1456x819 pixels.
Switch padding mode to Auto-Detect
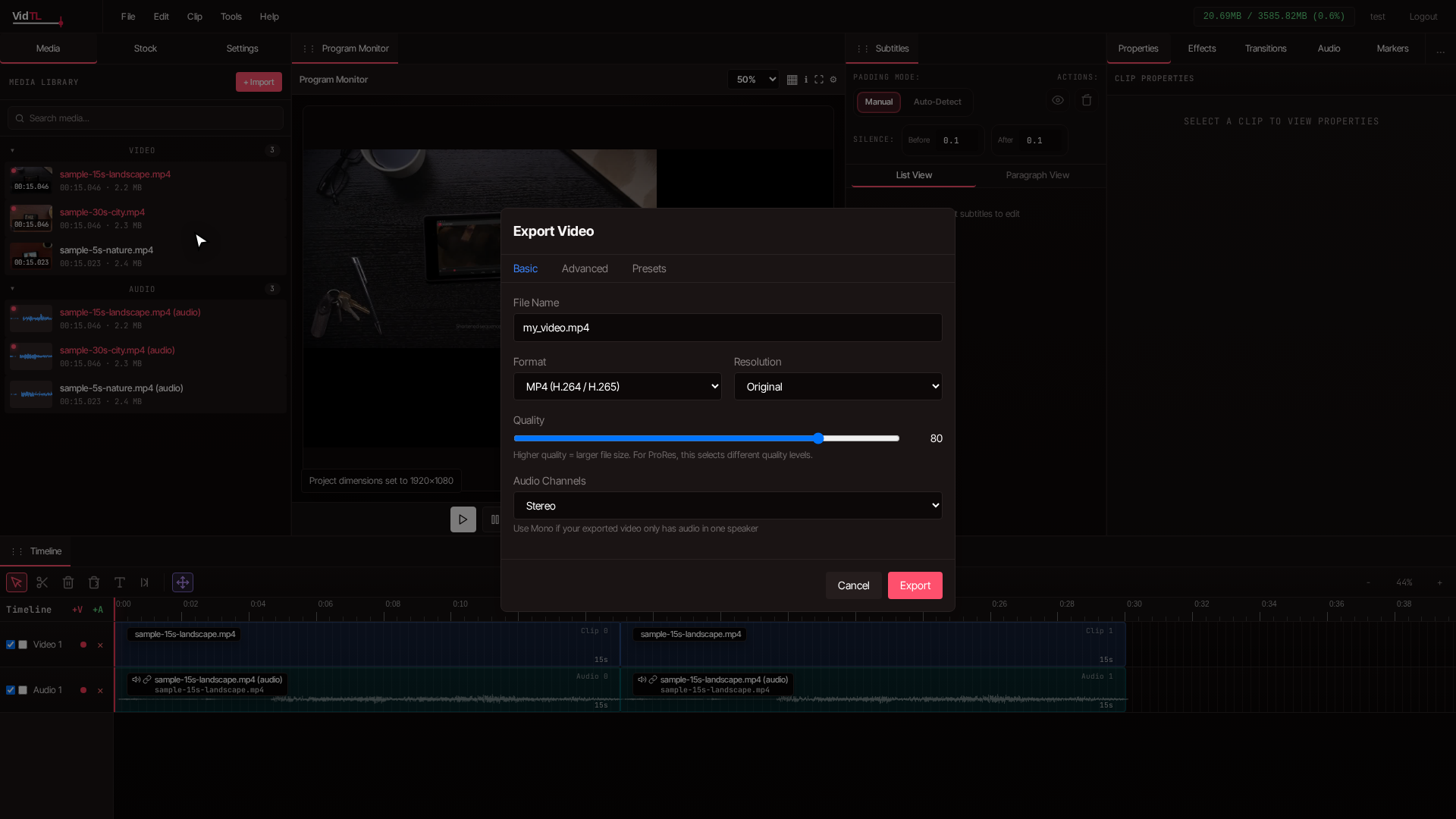937,102
